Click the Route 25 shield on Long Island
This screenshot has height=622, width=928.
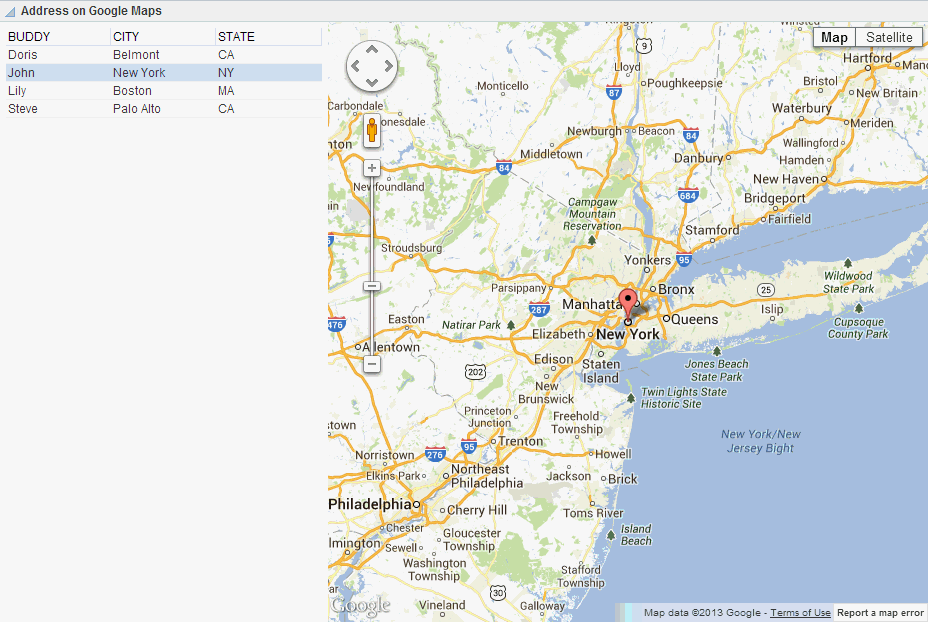(x=766, y=289)
